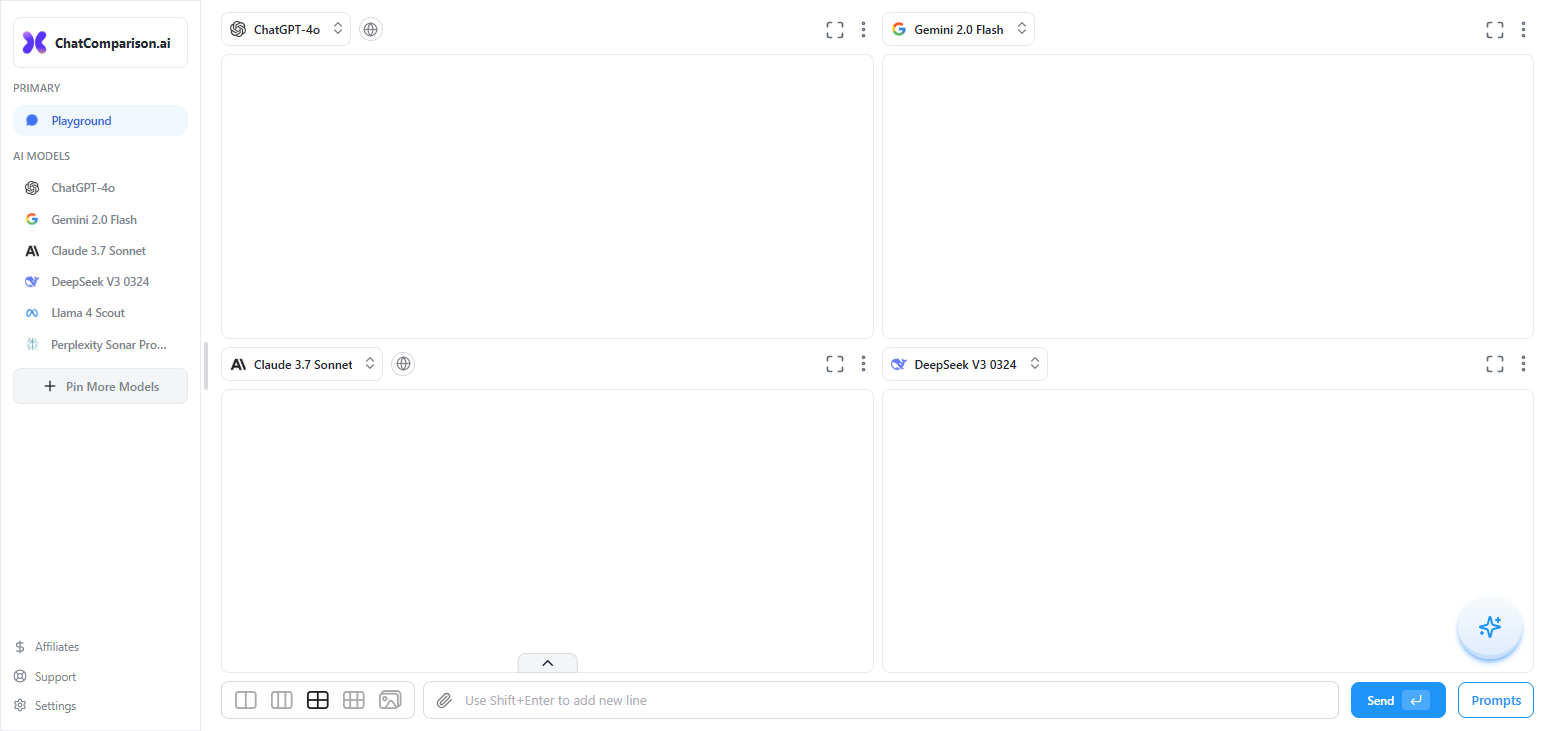Click the message input field

[890, 700]
